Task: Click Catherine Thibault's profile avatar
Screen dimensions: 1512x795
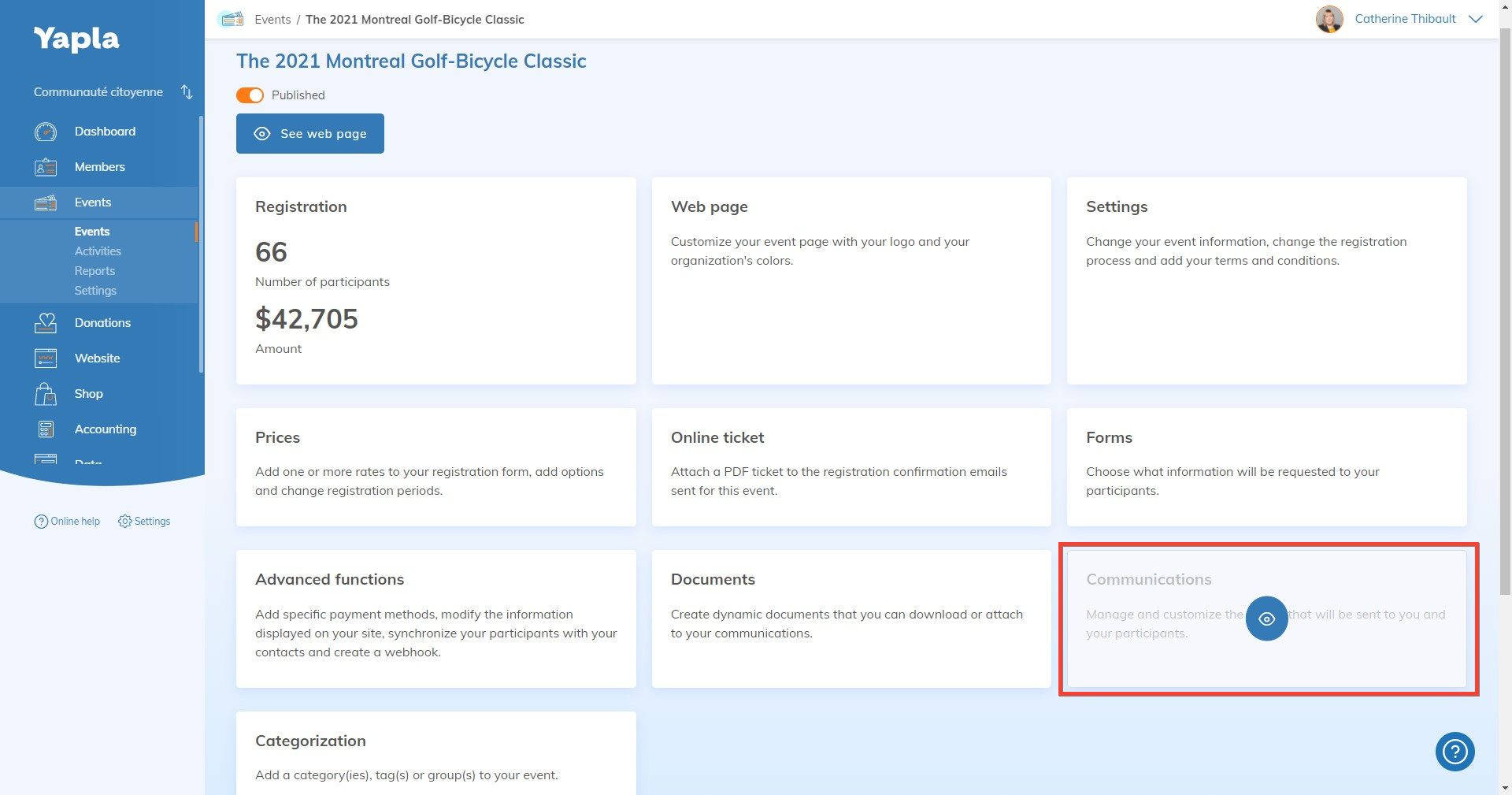Action: pos(1329,19)
